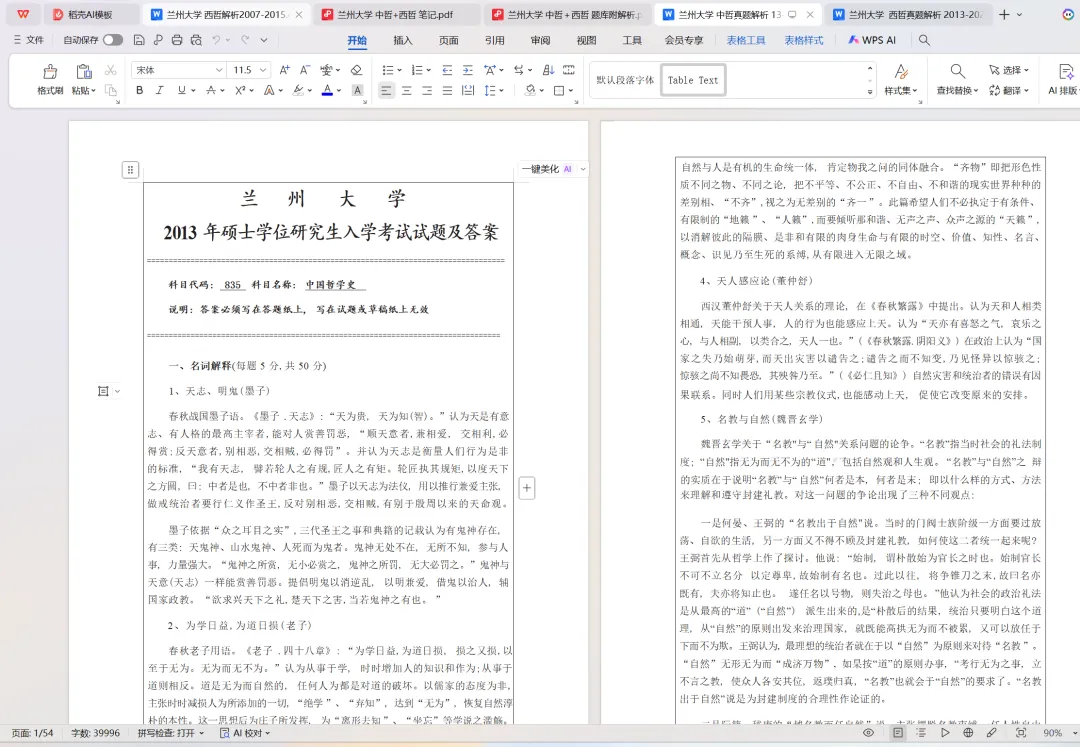
Task: Center align the paragraph
Action: (407, 90)
